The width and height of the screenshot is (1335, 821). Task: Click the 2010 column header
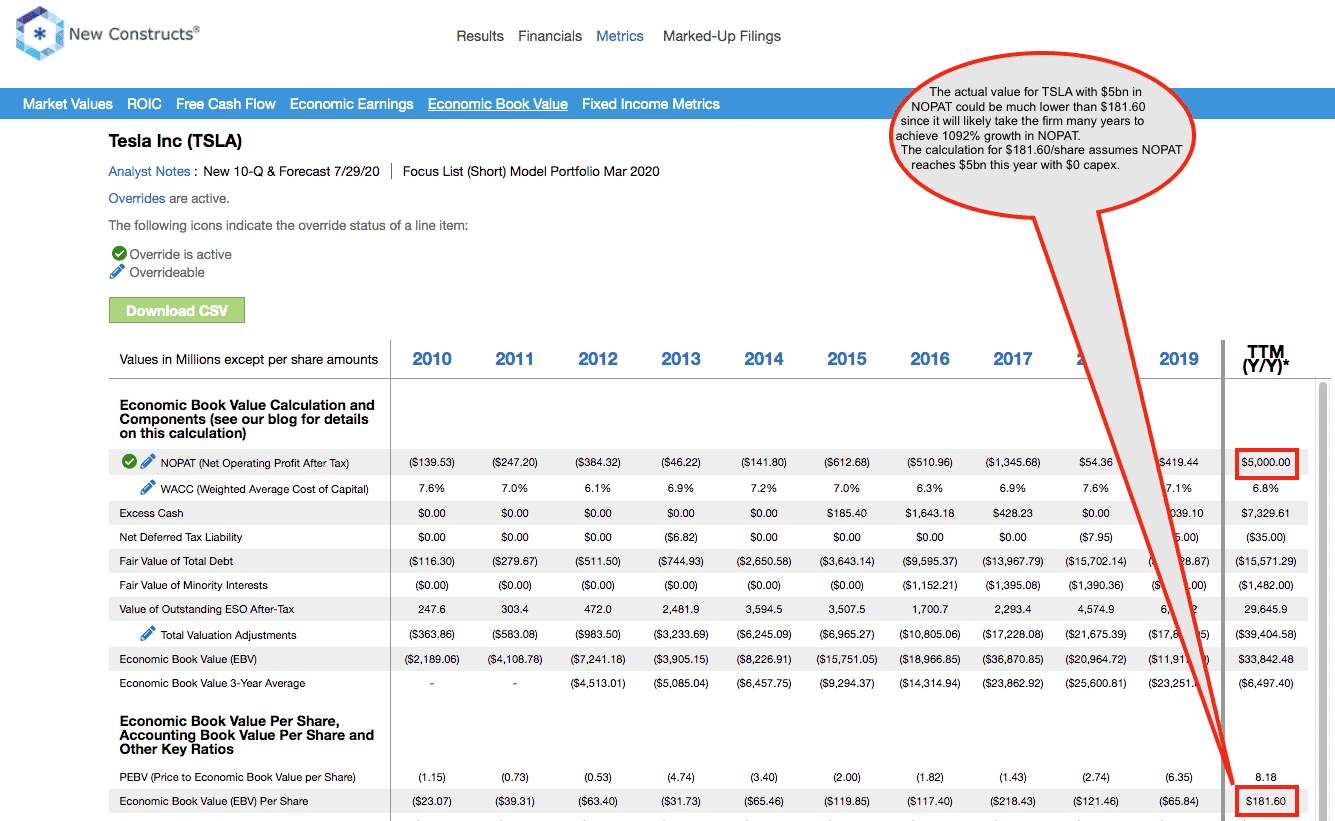coord(432,359)
